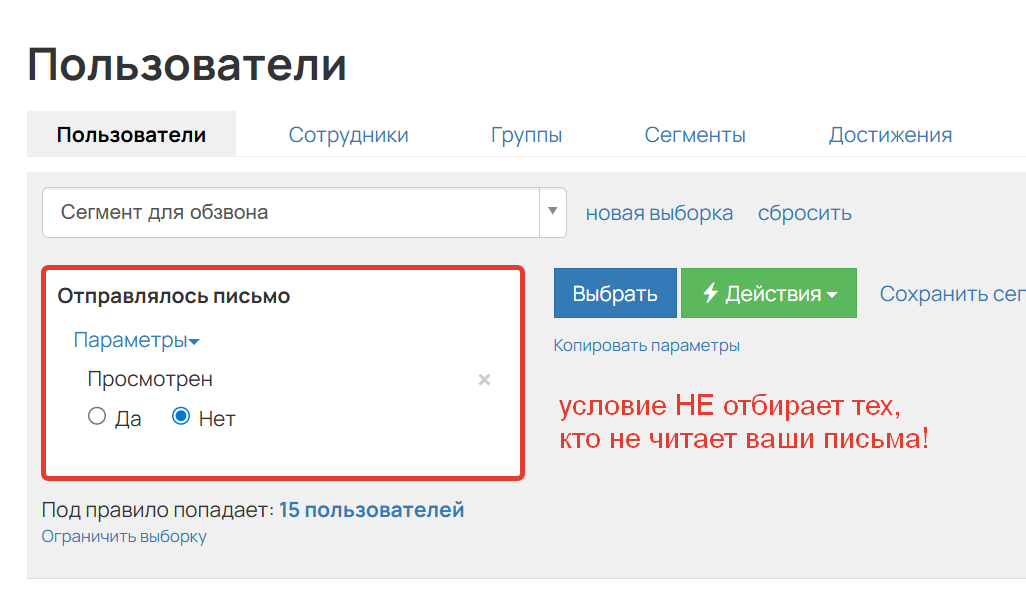Click the Отправлялось письмо condition title
This screenshot has width=1026, height=607.
coord(173,296)
